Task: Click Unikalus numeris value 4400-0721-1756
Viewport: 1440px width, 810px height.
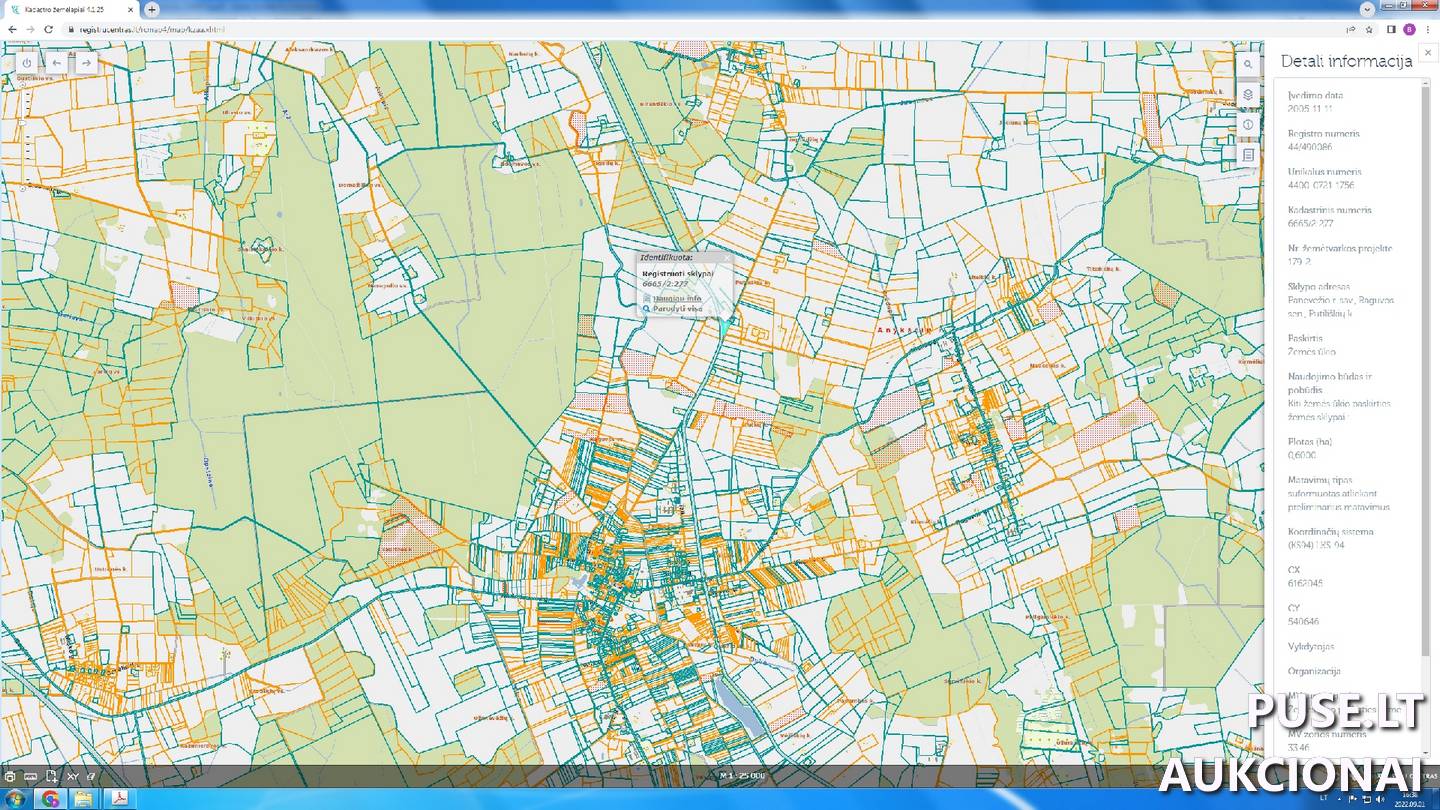Action: pos(1321,185)
